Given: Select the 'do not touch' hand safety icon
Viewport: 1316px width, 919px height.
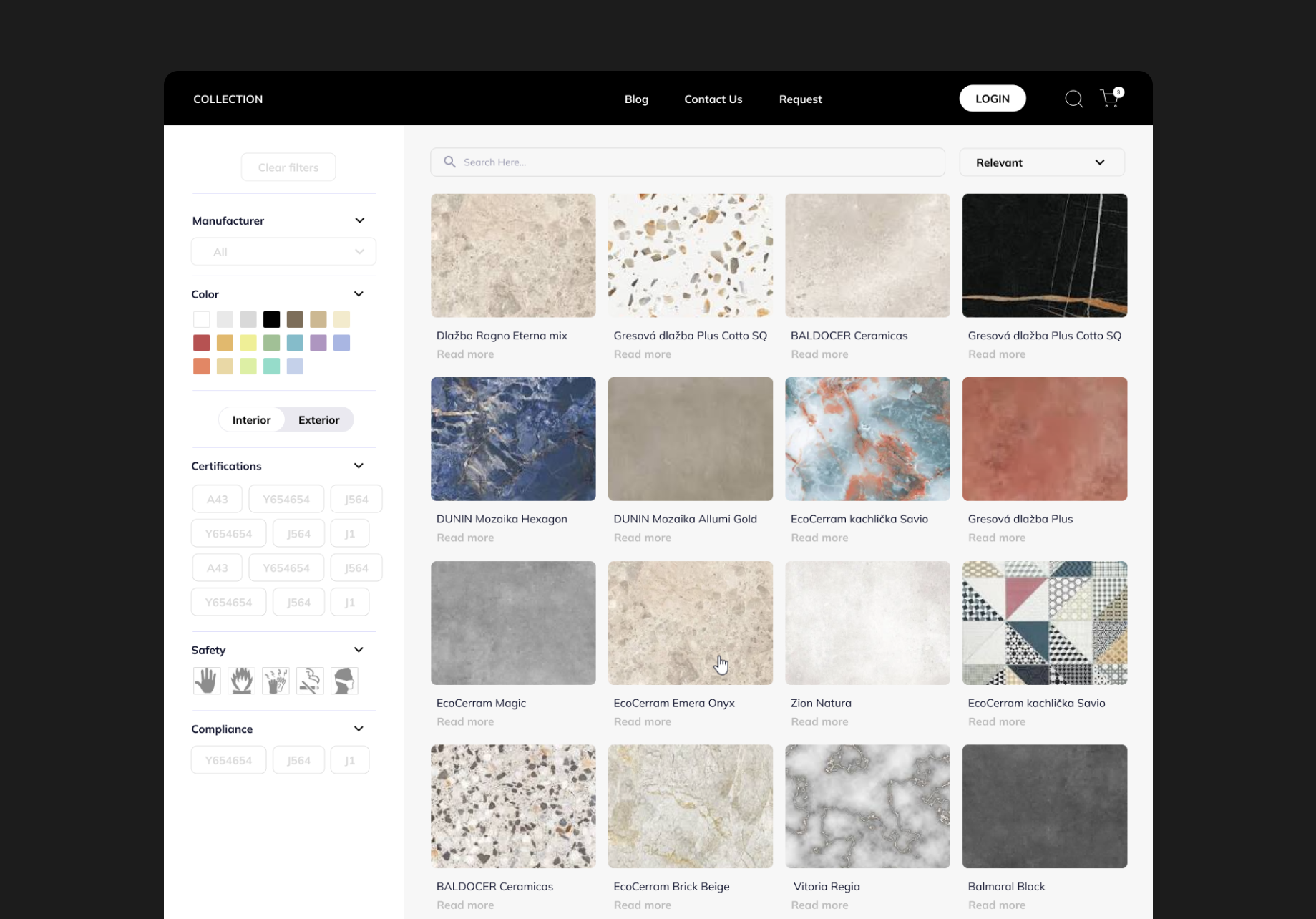Looking at the screenshot, I should (x=207, y=680).
